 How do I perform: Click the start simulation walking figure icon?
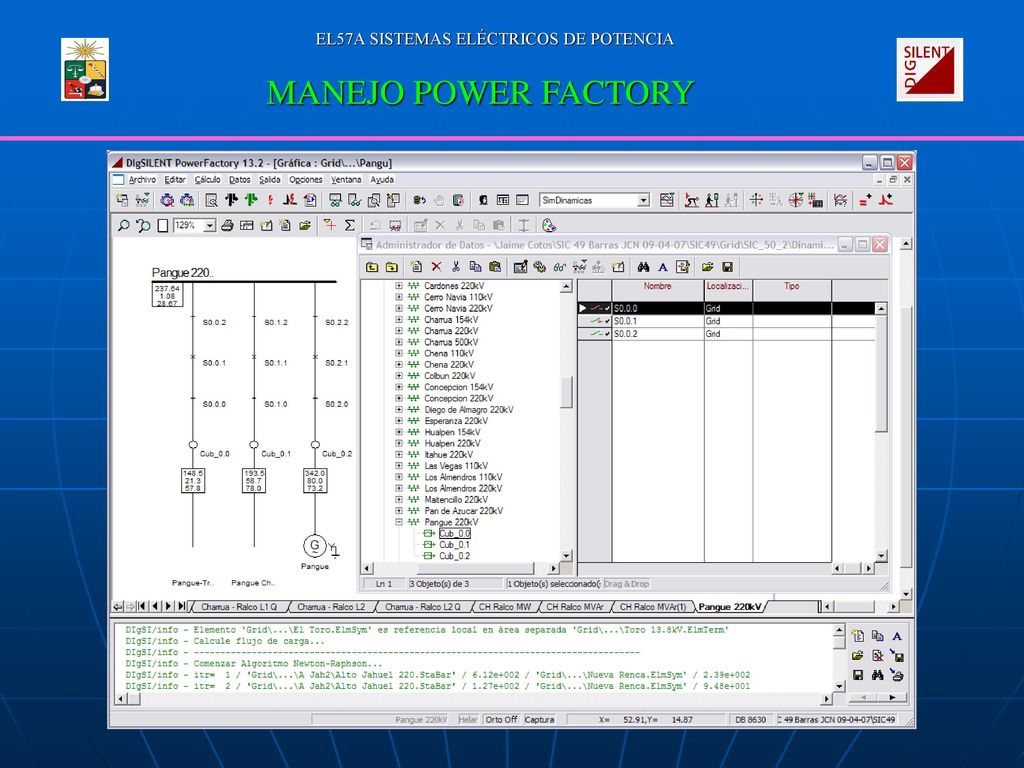712,200
